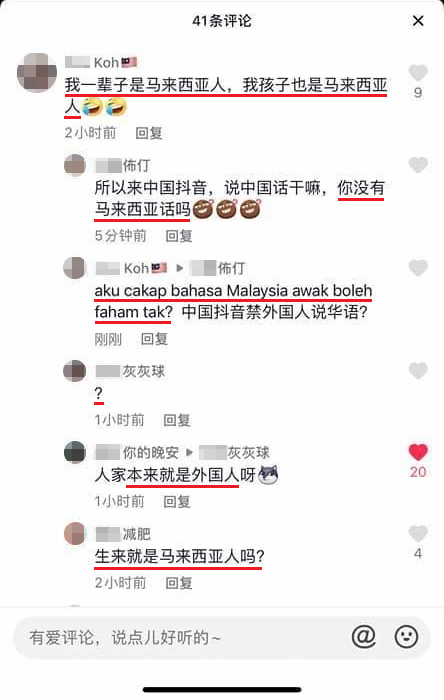Viewport: 444px width, 700px height.
Task: Close the 41条评论 comments panel
Action: pyautogui.click(x=418, y=21)
